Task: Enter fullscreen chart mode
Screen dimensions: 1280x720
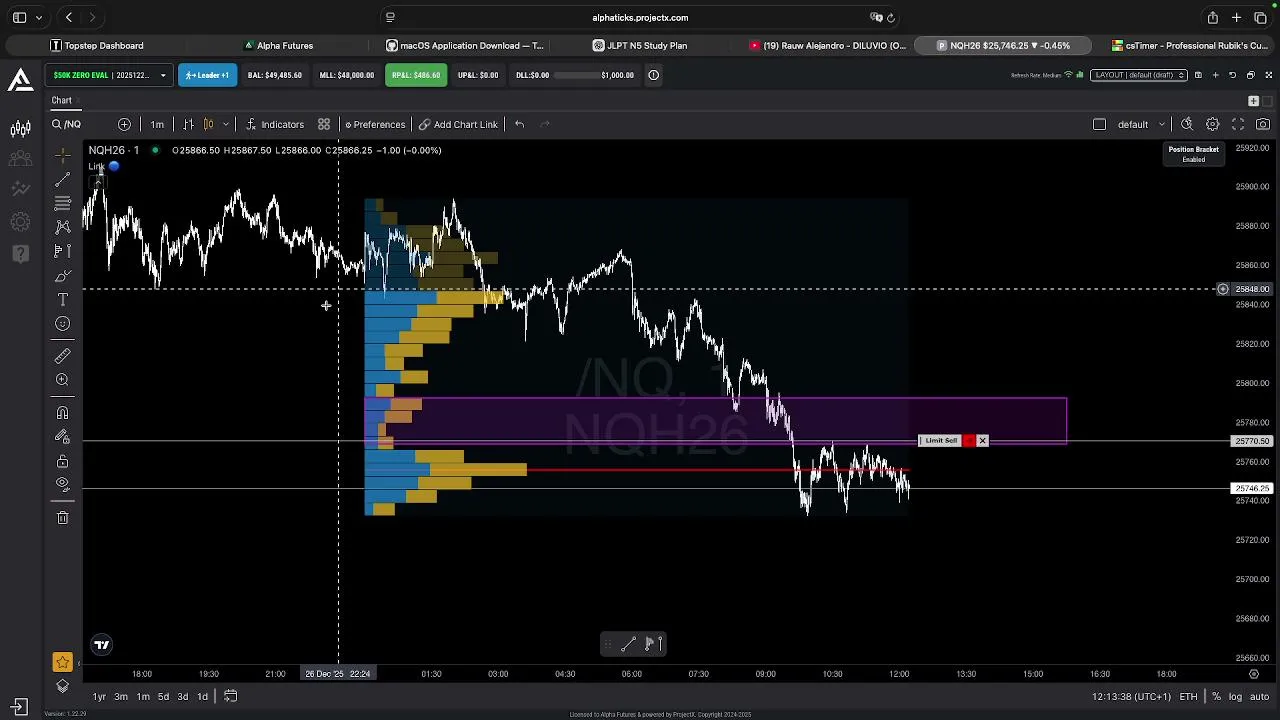Action: 1238,124
